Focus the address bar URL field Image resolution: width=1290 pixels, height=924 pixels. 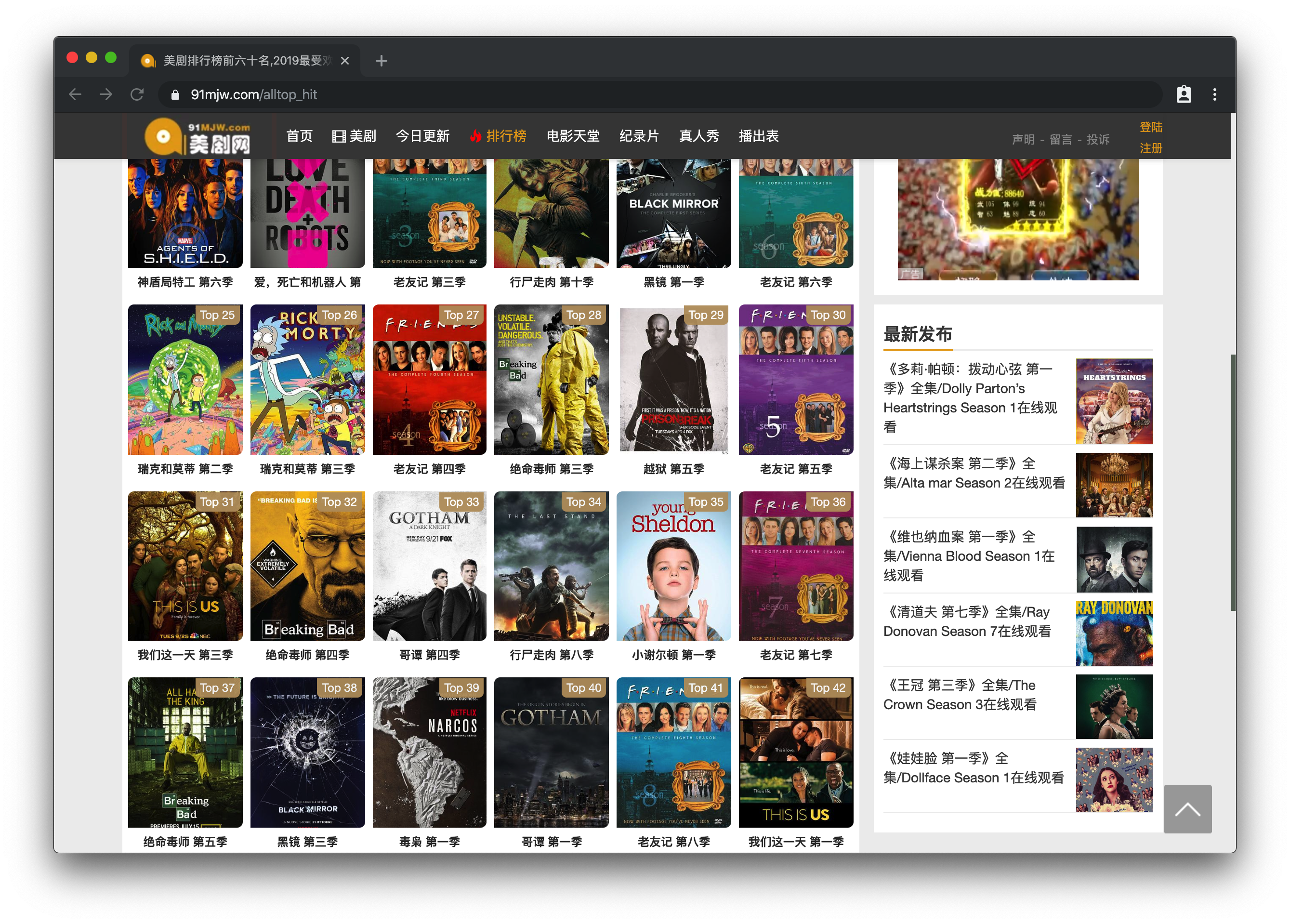pos(660,94)
